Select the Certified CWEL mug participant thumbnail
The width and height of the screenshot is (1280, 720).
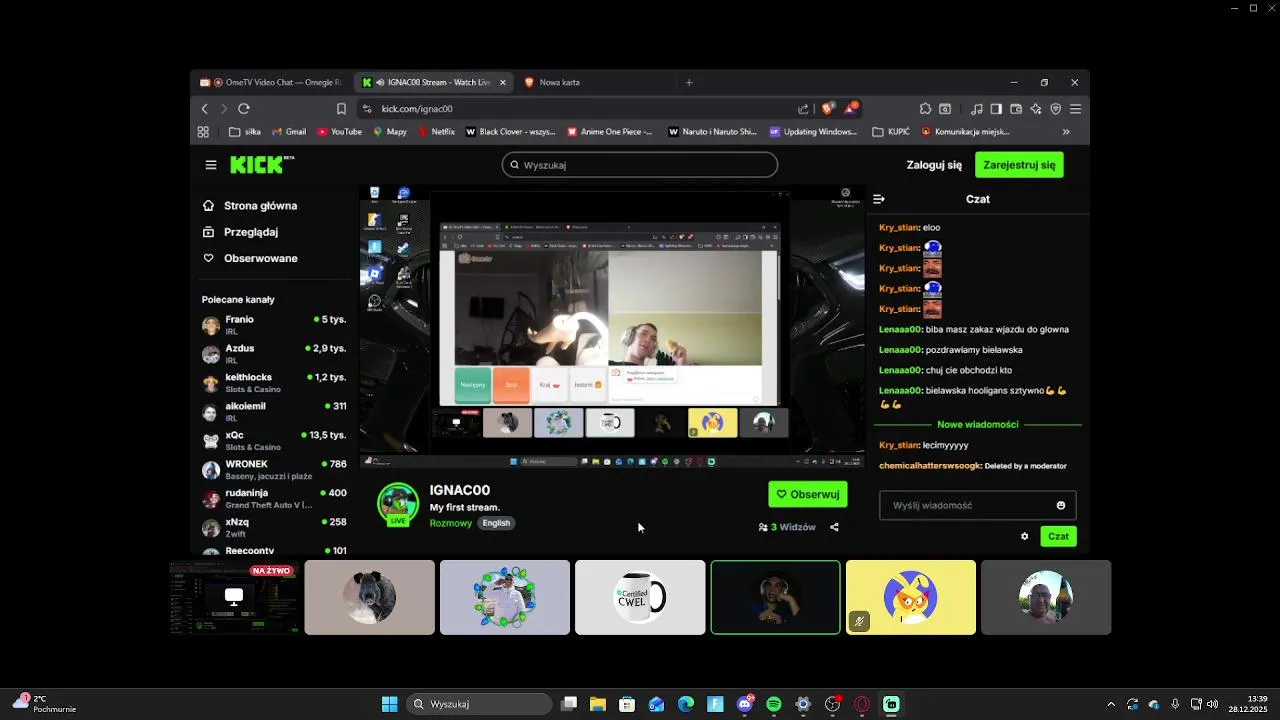pos(640,597)
